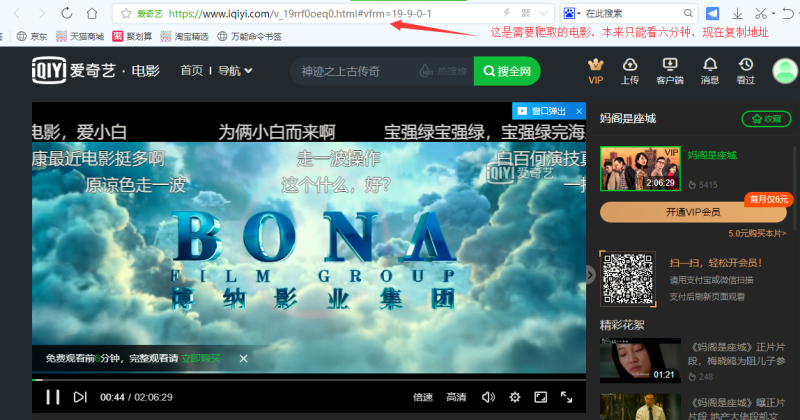Viewport: 800px width, 420px height.
Task: Toggle fullscreen expand arrows icon
Action: pos(567,397)
